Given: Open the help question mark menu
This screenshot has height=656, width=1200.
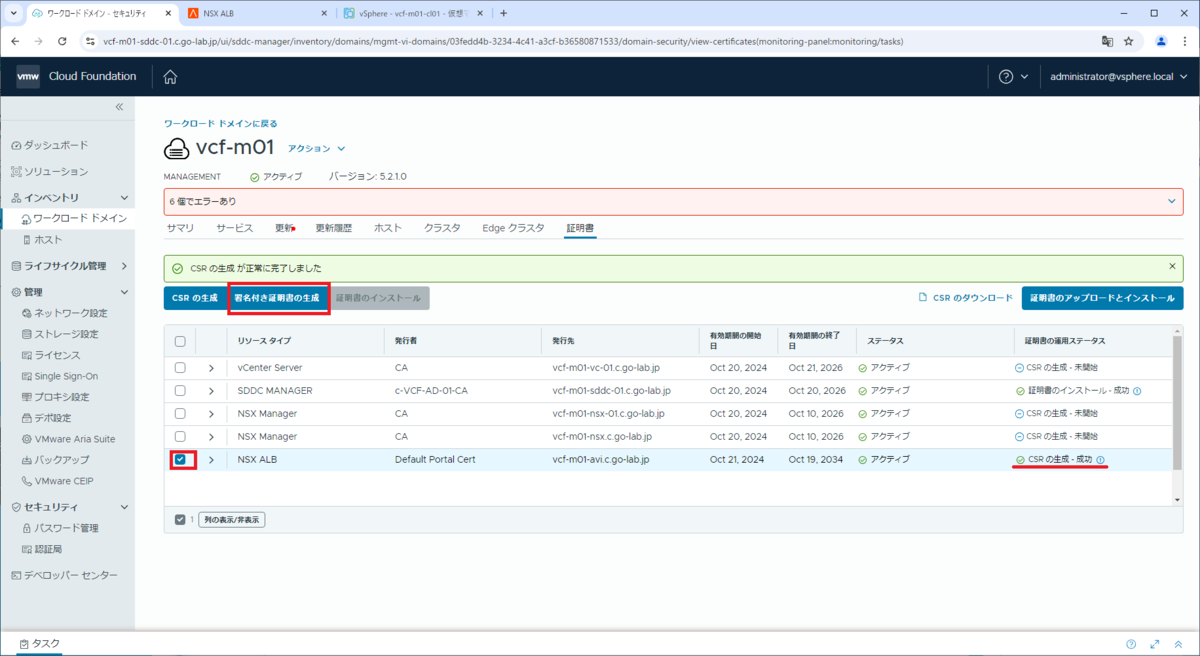Looking at the screenshot, I should point(1012,77).
